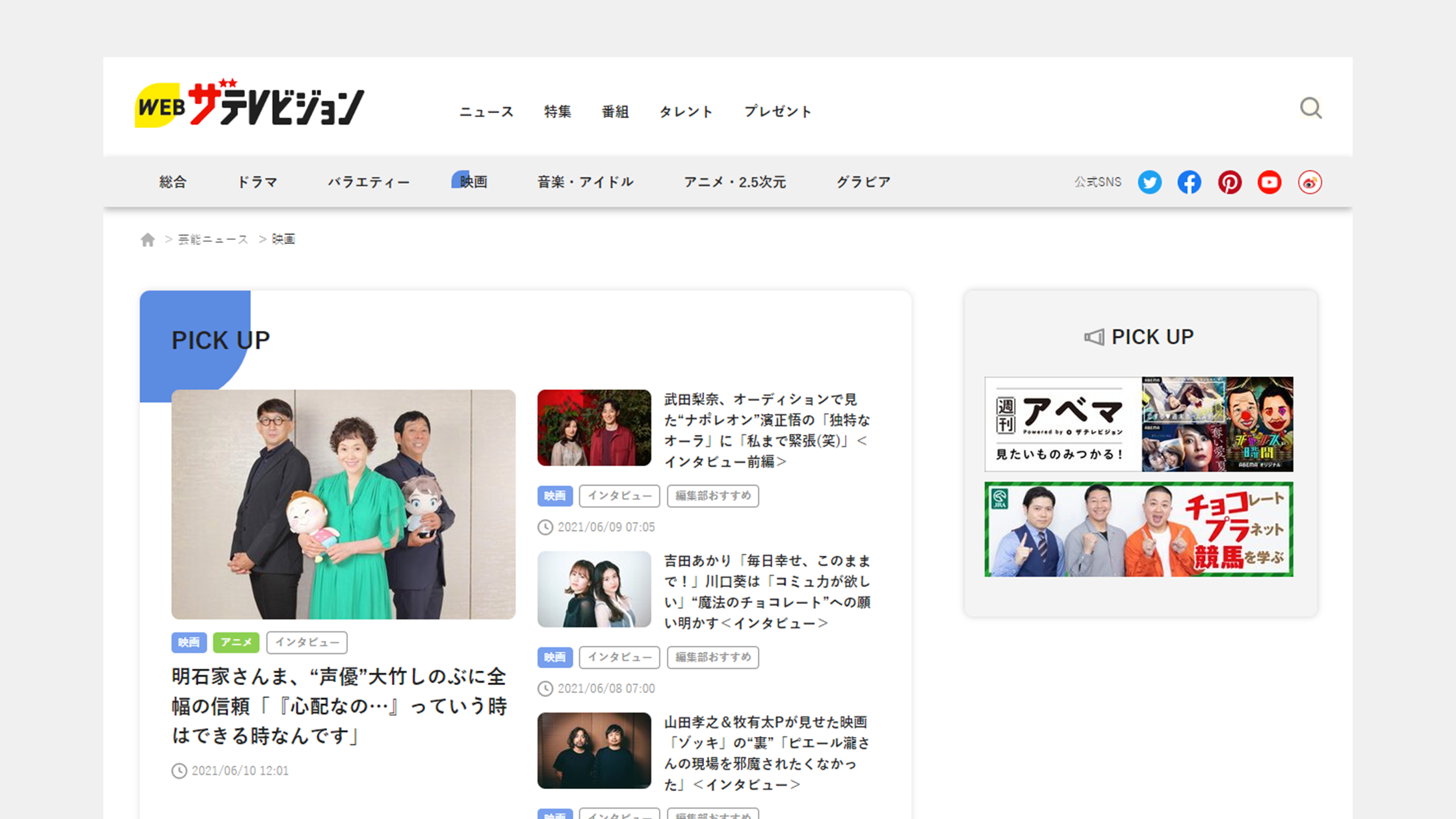This screenshot has width=1456, height=819.
Task: Click the インタビュー tag of 武田梨奈 article
Action: 619,496
